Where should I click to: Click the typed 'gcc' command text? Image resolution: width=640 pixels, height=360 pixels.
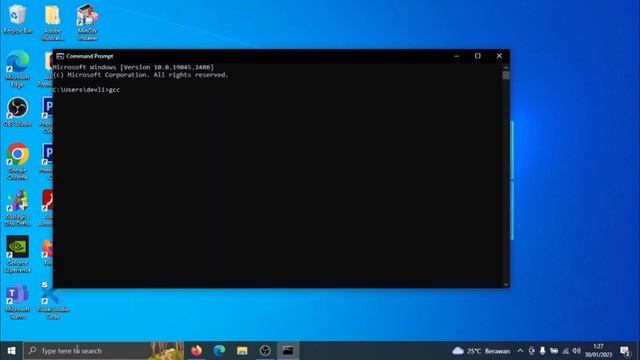[x=114, y=90]
